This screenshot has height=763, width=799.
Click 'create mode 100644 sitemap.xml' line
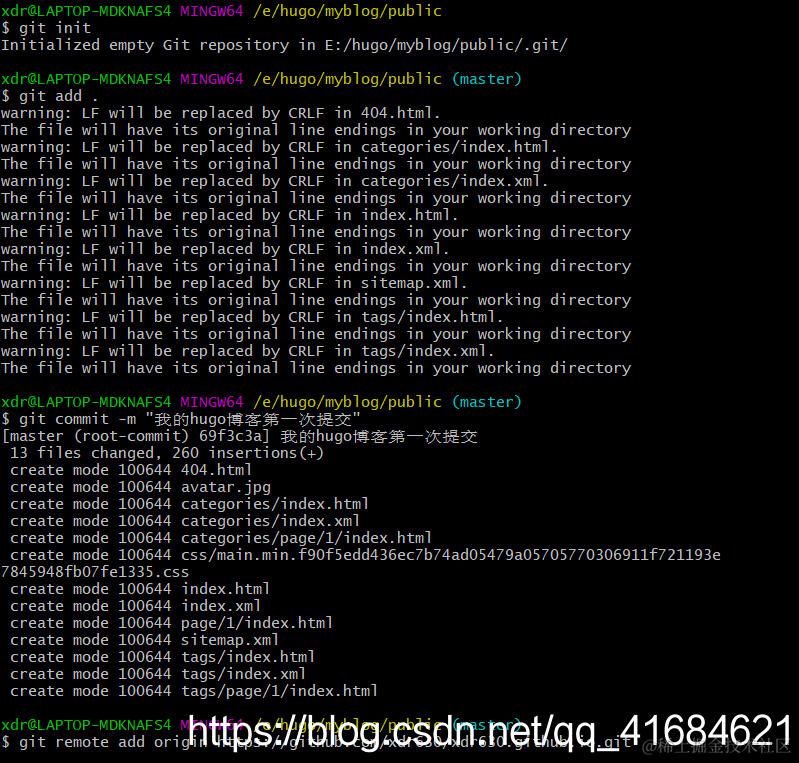click(x=144, y=640)
